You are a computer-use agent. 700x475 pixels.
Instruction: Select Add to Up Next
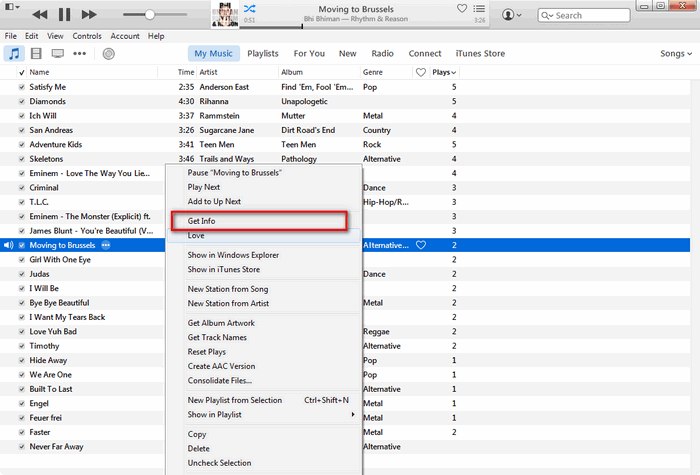(x=263, y=201)
